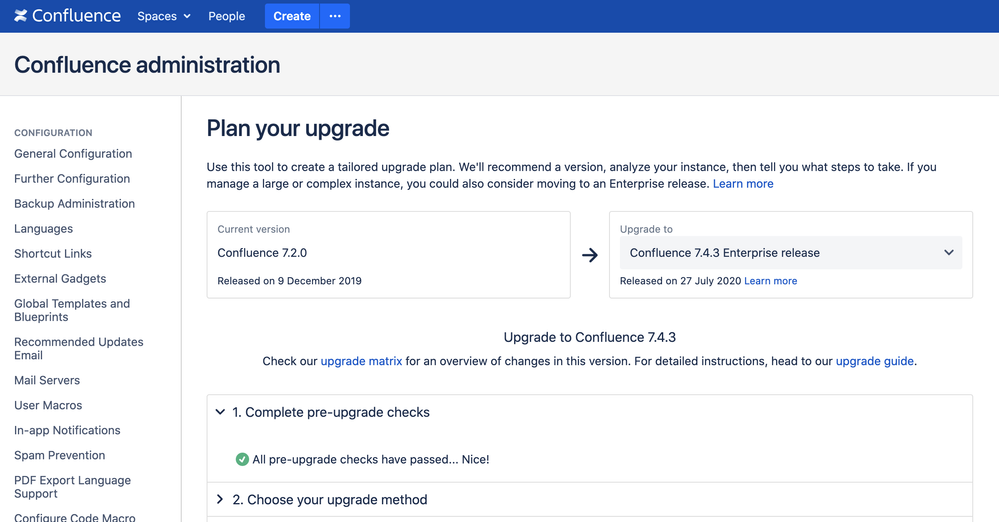The image size is (999, 522).
Task: Open the People menu item
Action: tap(226, 16)
